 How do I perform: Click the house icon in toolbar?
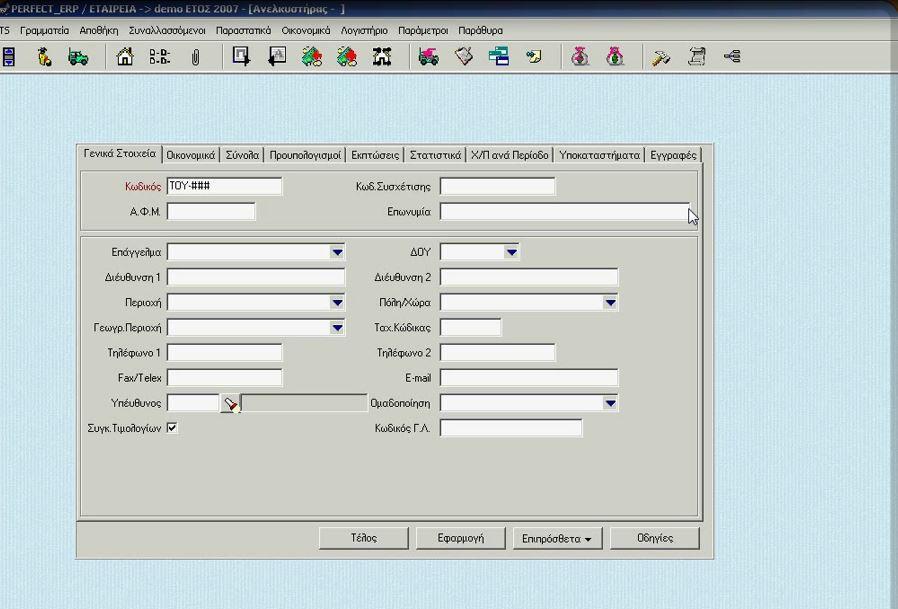(x=125, y=57)
